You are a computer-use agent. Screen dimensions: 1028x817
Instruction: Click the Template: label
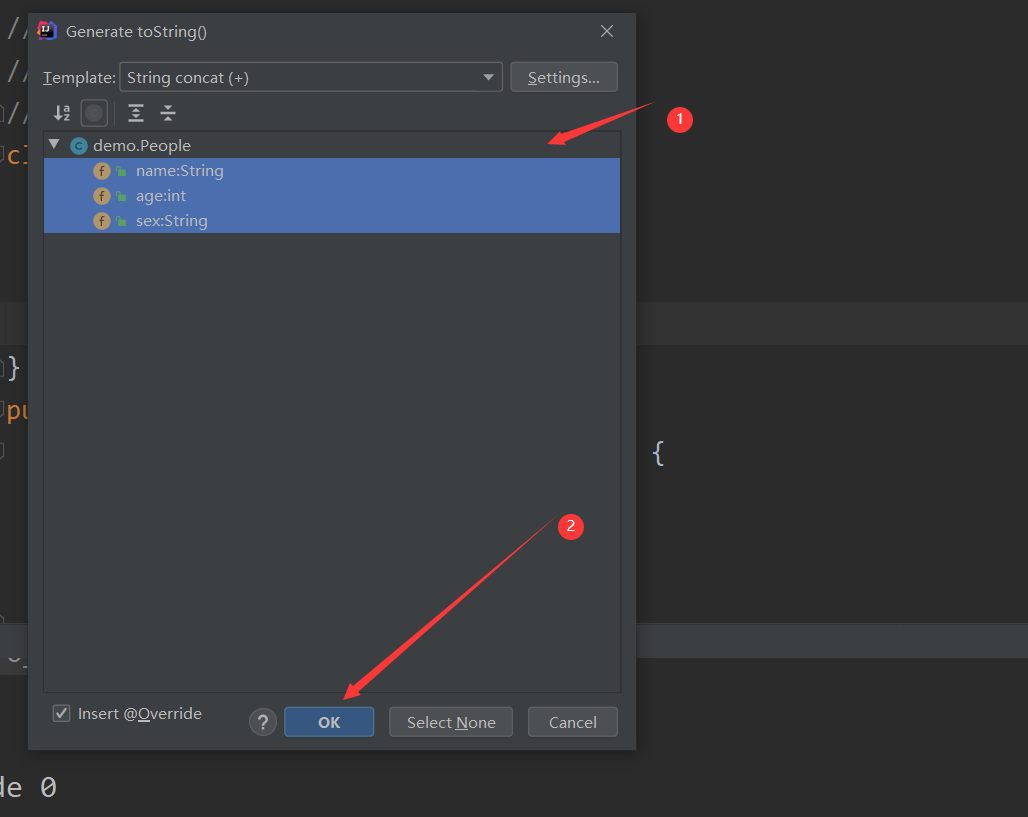tap(79, 77)
